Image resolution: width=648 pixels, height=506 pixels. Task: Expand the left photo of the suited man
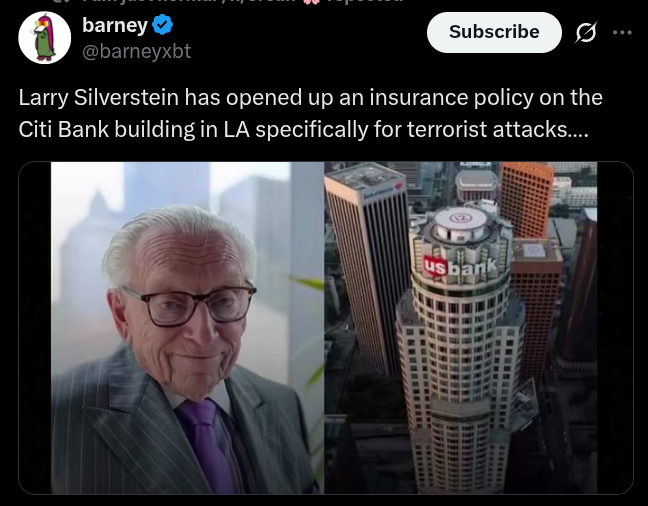(188, 328)
